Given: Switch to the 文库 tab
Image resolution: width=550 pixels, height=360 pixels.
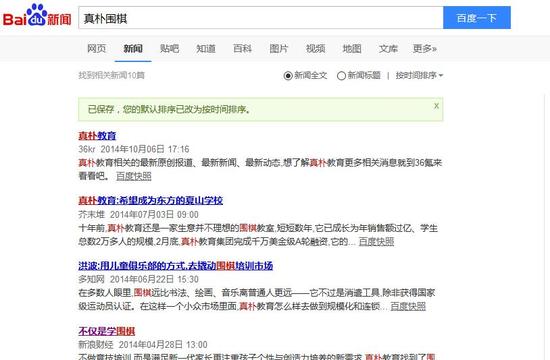Looking at the screenshot, I should pyautogui.click(x=388, y=48).
